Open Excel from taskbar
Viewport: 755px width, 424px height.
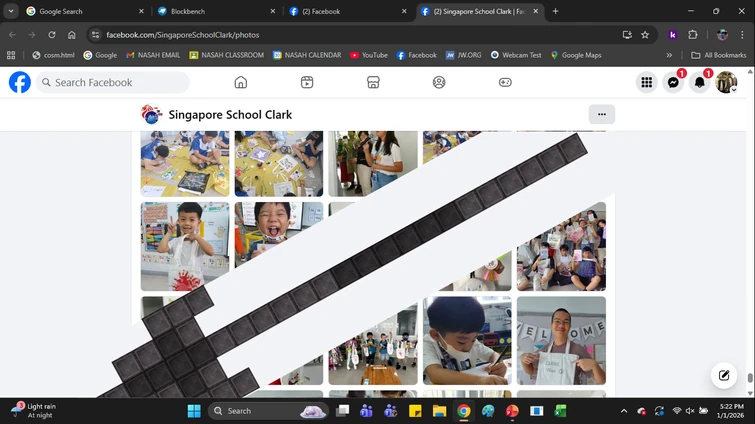click(560, 411)
